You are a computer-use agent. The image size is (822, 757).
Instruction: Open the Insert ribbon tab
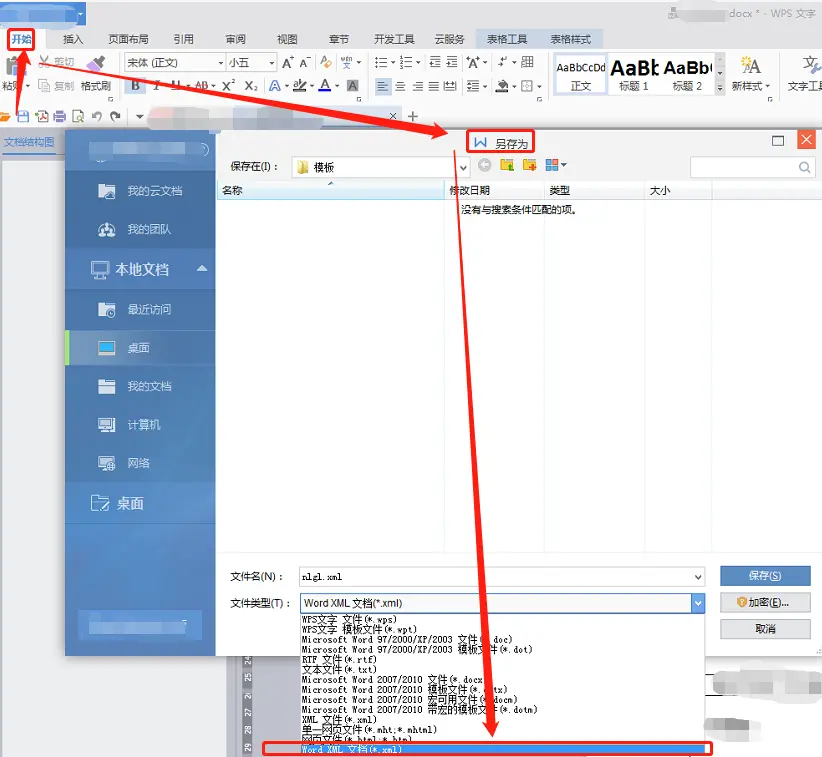point(73,39)
